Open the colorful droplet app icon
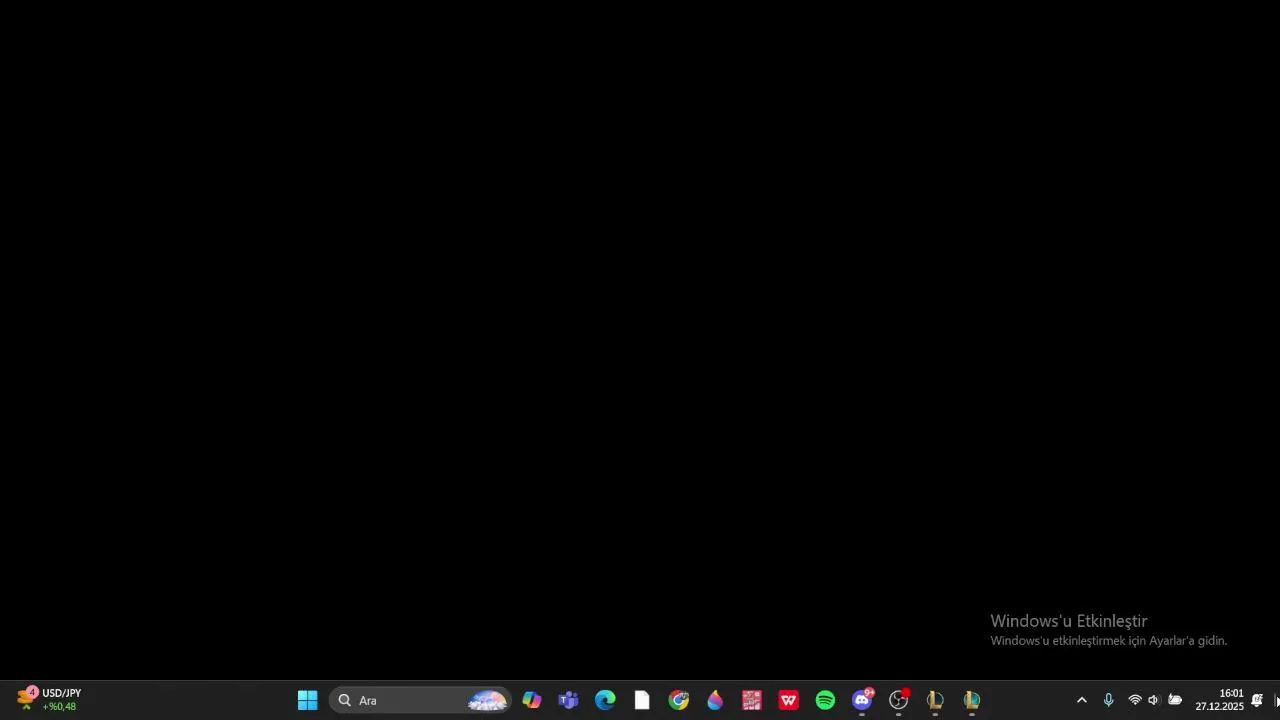This screenshot has height=720, width=1280. tap(715, 700)
